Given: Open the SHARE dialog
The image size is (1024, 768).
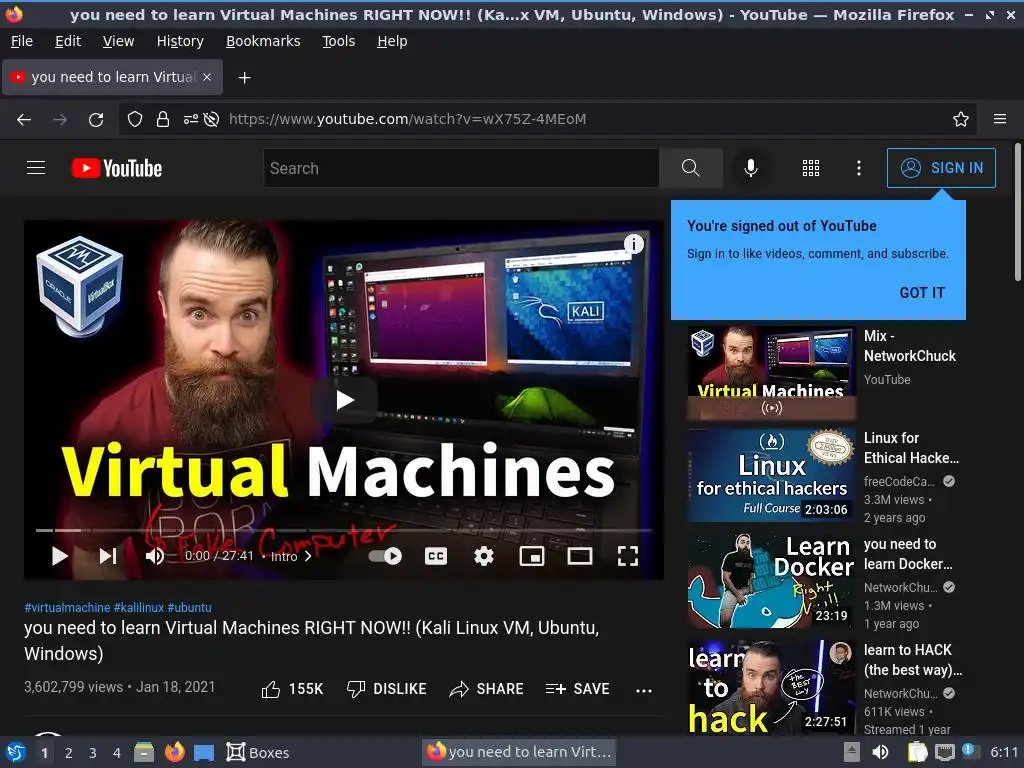Looking at the screenshot, I should coord(487,689).
